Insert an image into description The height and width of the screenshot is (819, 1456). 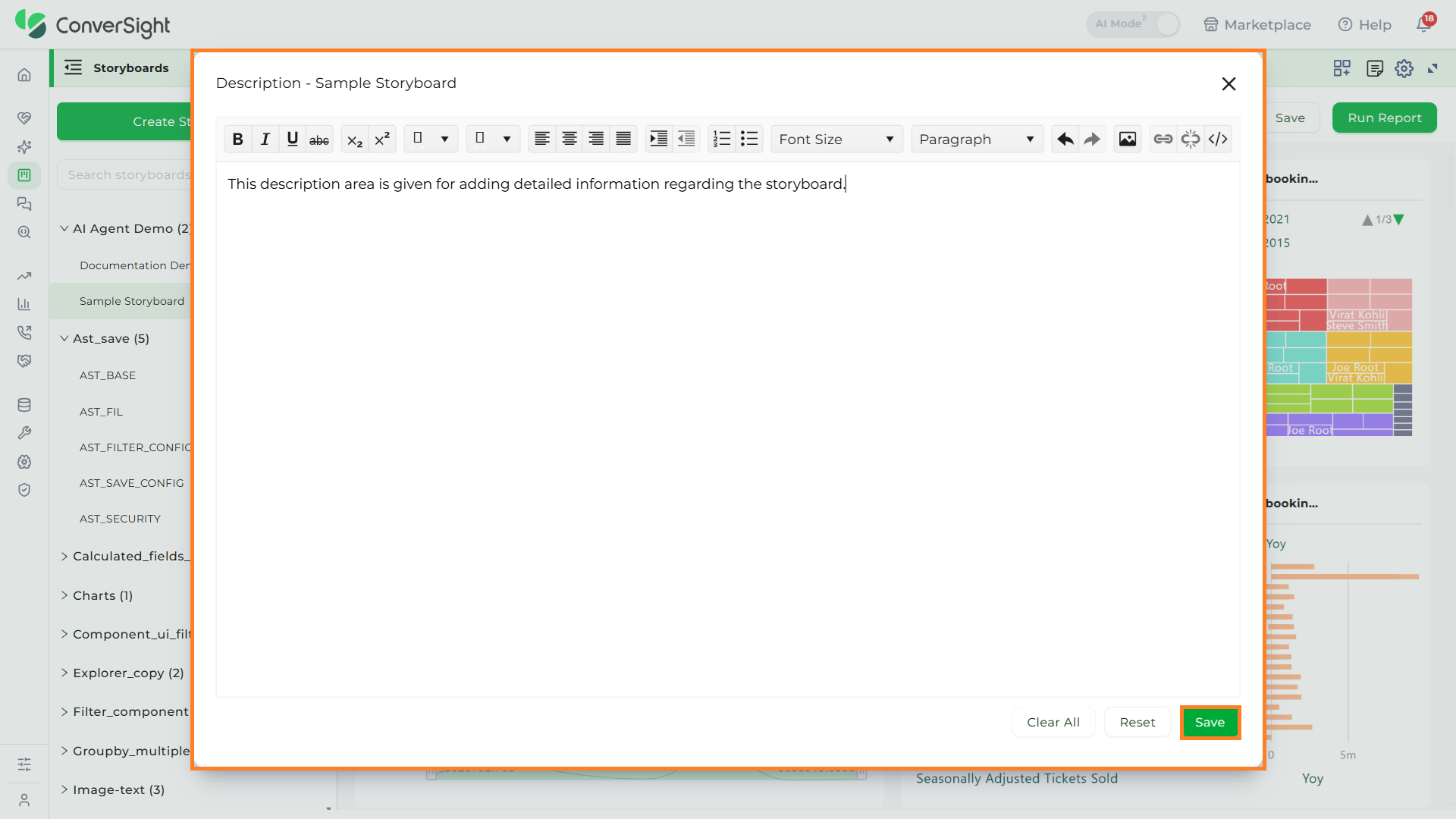(x=1128, y=140)
